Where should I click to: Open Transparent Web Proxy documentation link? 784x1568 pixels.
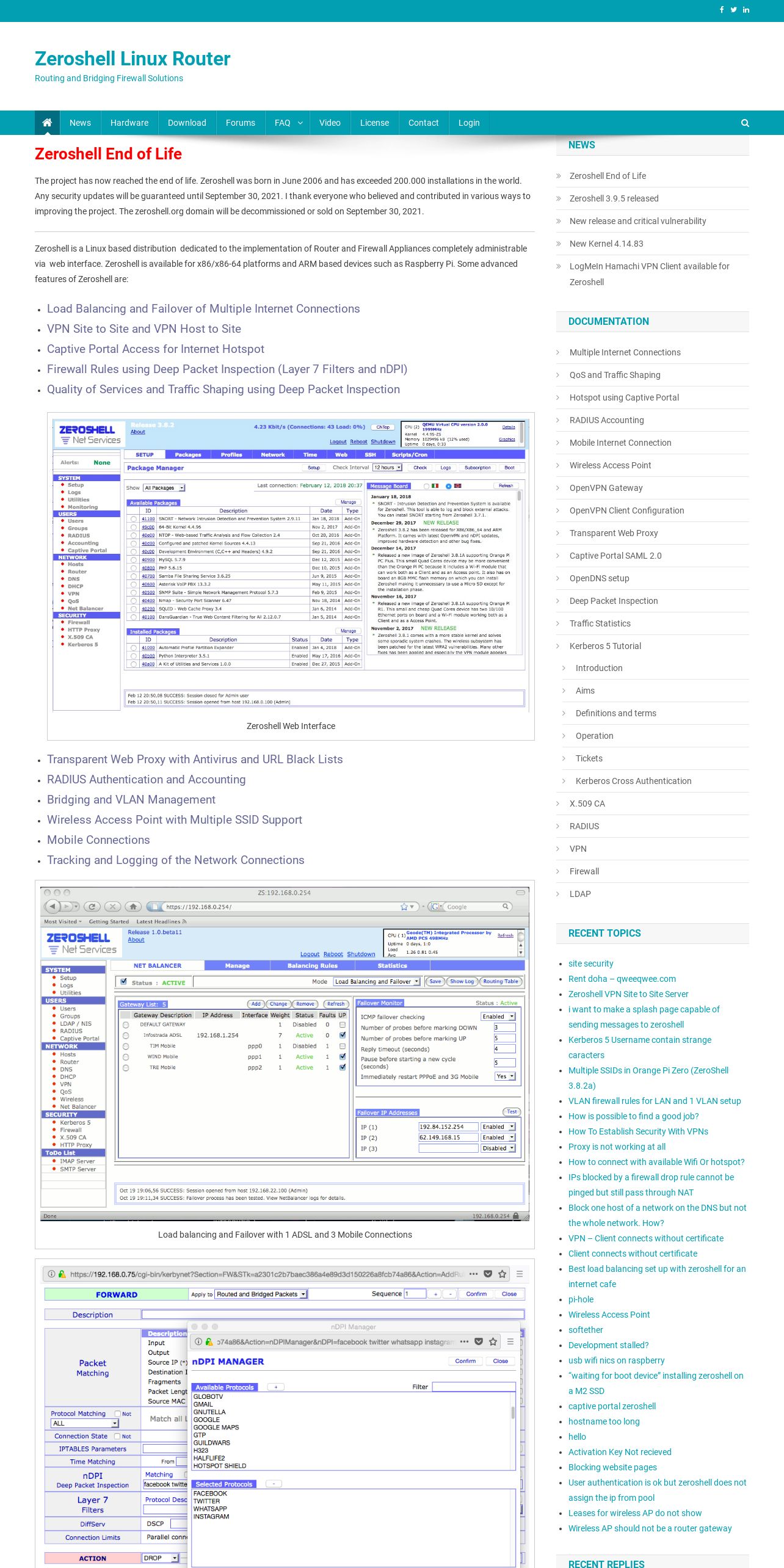pyautogui.click(x=614, y=533)
